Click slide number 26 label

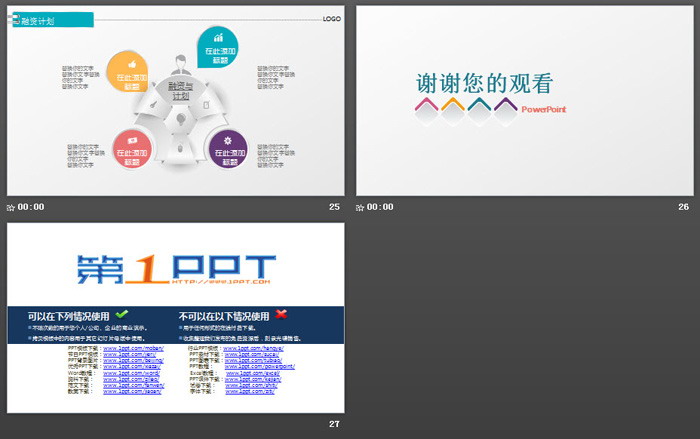coord(683,207)
